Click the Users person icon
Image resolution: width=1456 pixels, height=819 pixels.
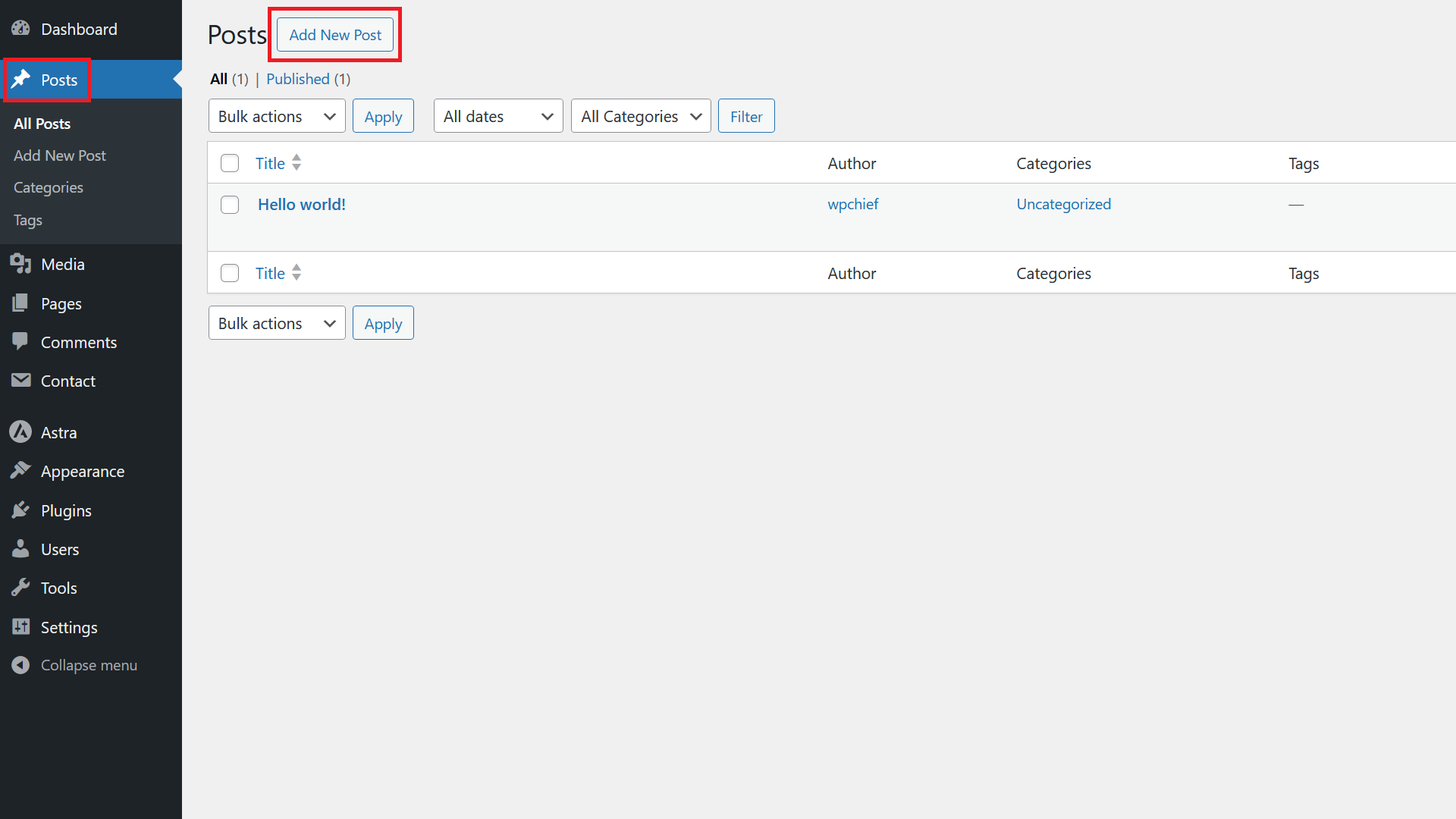point(20,549)
